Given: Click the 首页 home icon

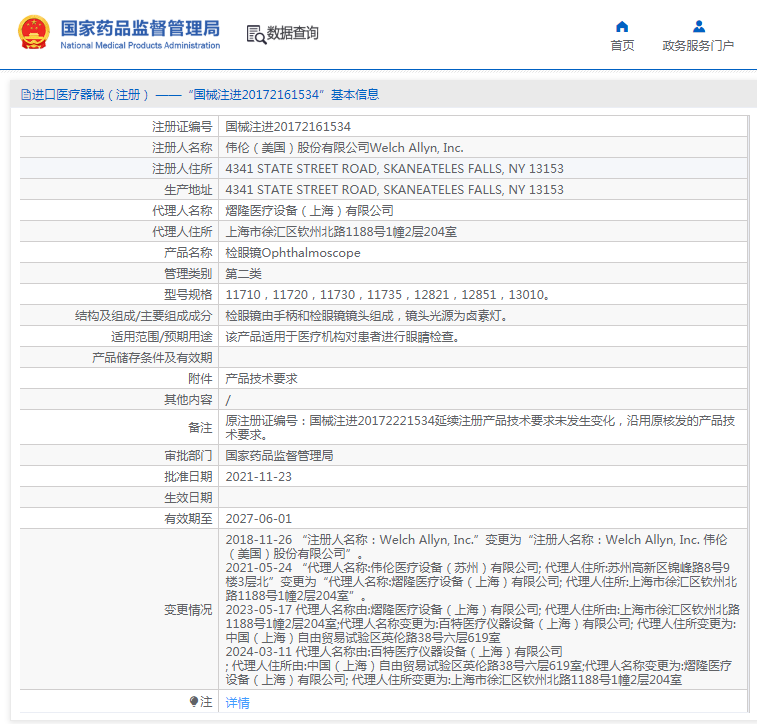Looking at the screenshot, I should coord(622,26).
